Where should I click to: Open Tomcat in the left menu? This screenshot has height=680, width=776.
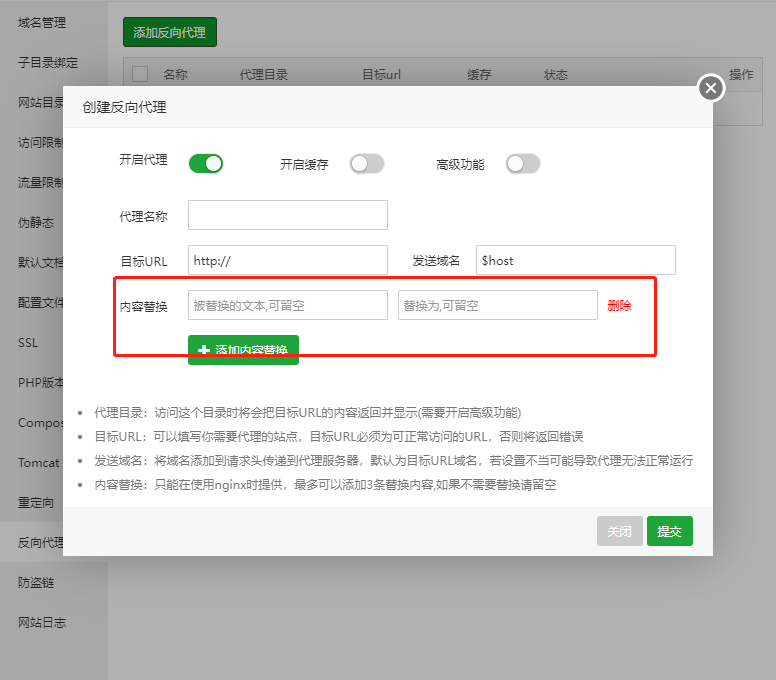point(38,462)
